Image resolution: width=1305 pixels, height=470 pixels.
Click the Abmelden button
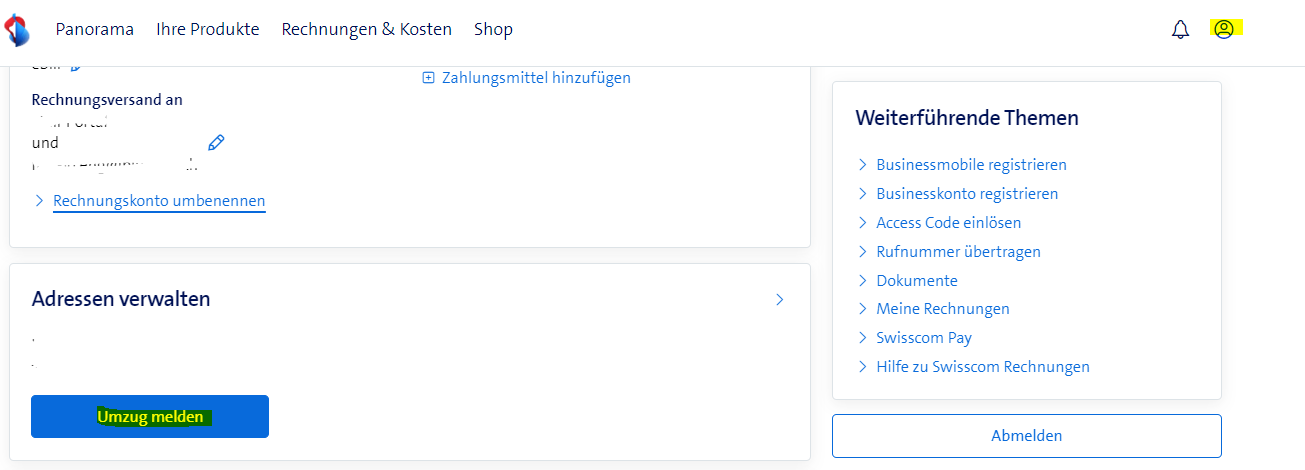(1026, 436)
